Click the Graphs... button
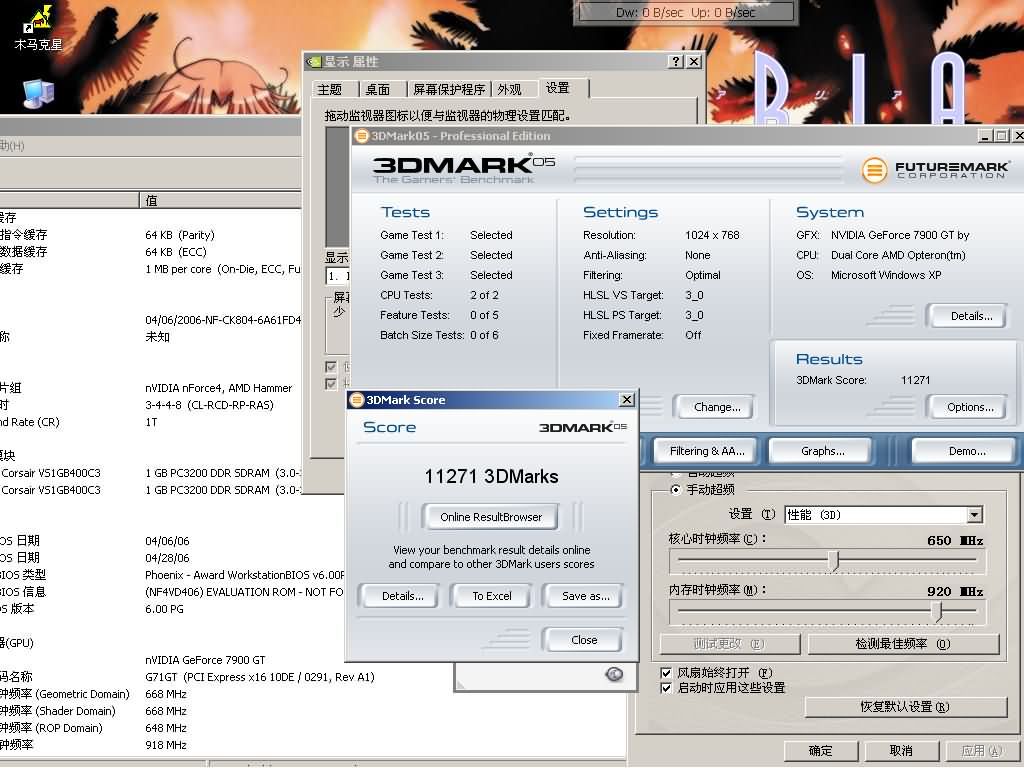This screenshot has height=768, width=1024. 822,451
